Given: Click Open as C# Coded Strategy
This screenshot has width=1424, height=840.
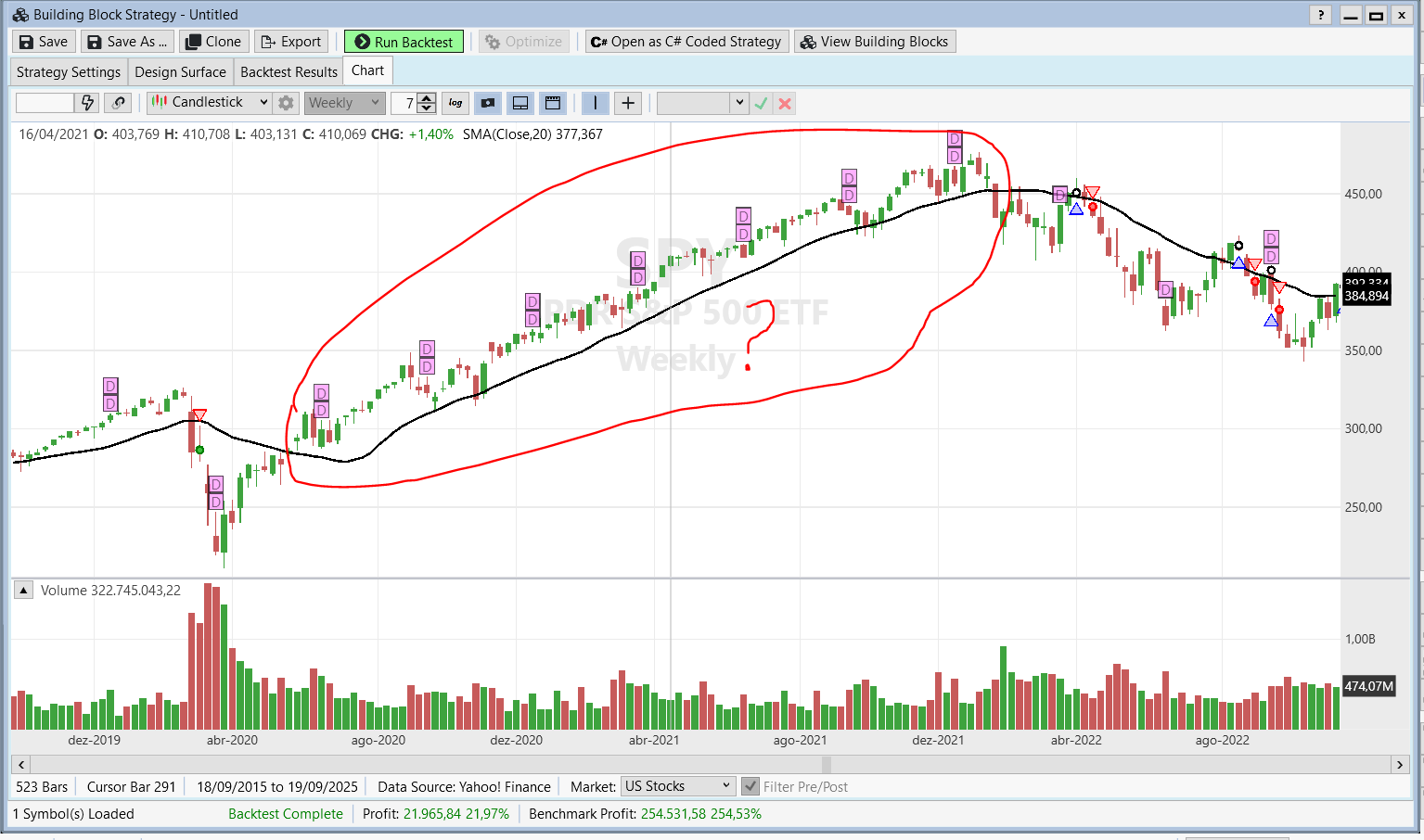Looking at the screenshot, I should (x=686, y=42).
